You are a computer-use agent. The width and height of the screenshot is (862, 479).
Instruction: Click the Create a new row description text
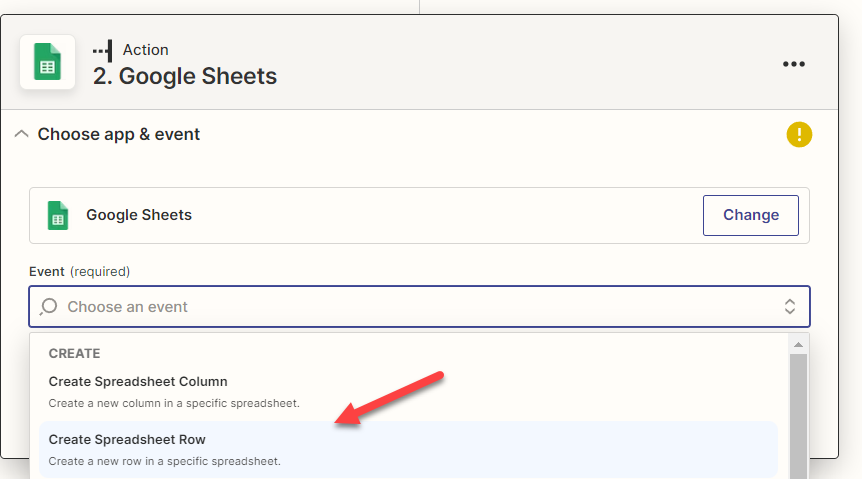[164, 461]
